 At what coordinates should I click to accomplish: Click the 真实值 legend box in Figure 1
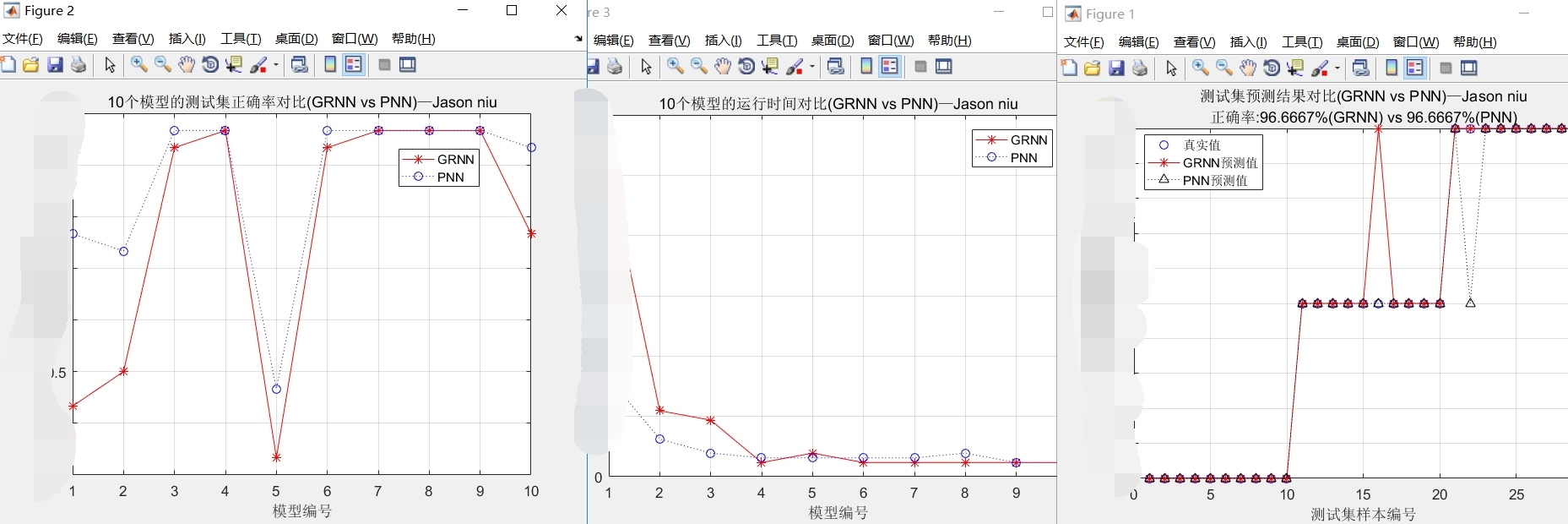[x=1203, y=162]
